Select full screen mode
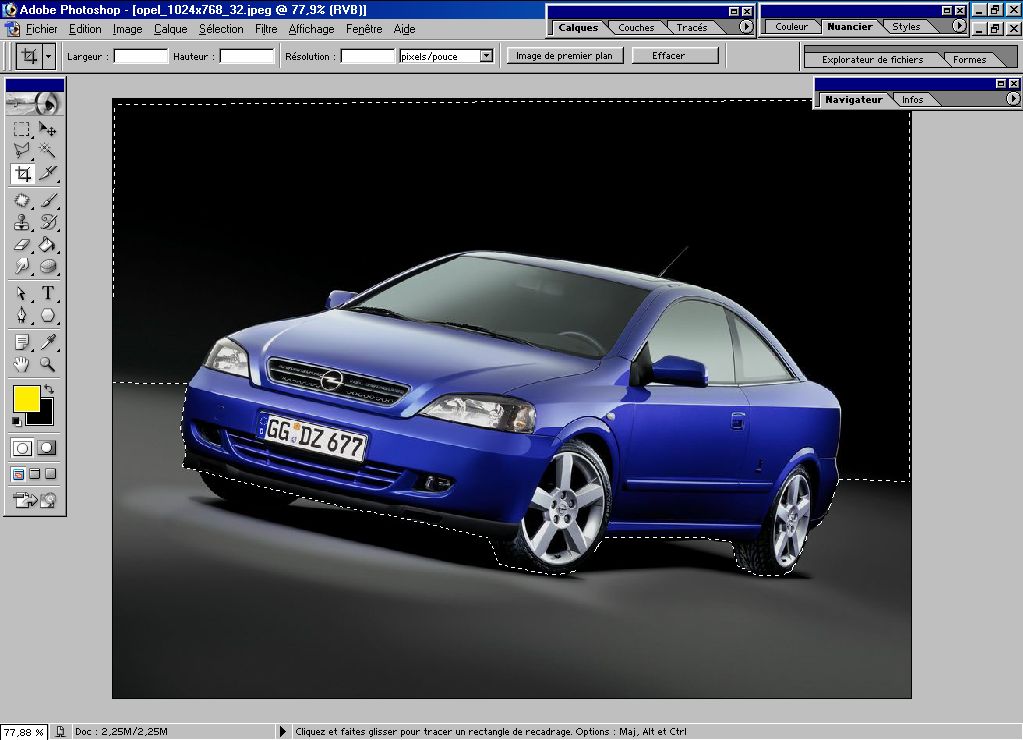This screenshot has width=1023, height=740. [x=50, y=474]
